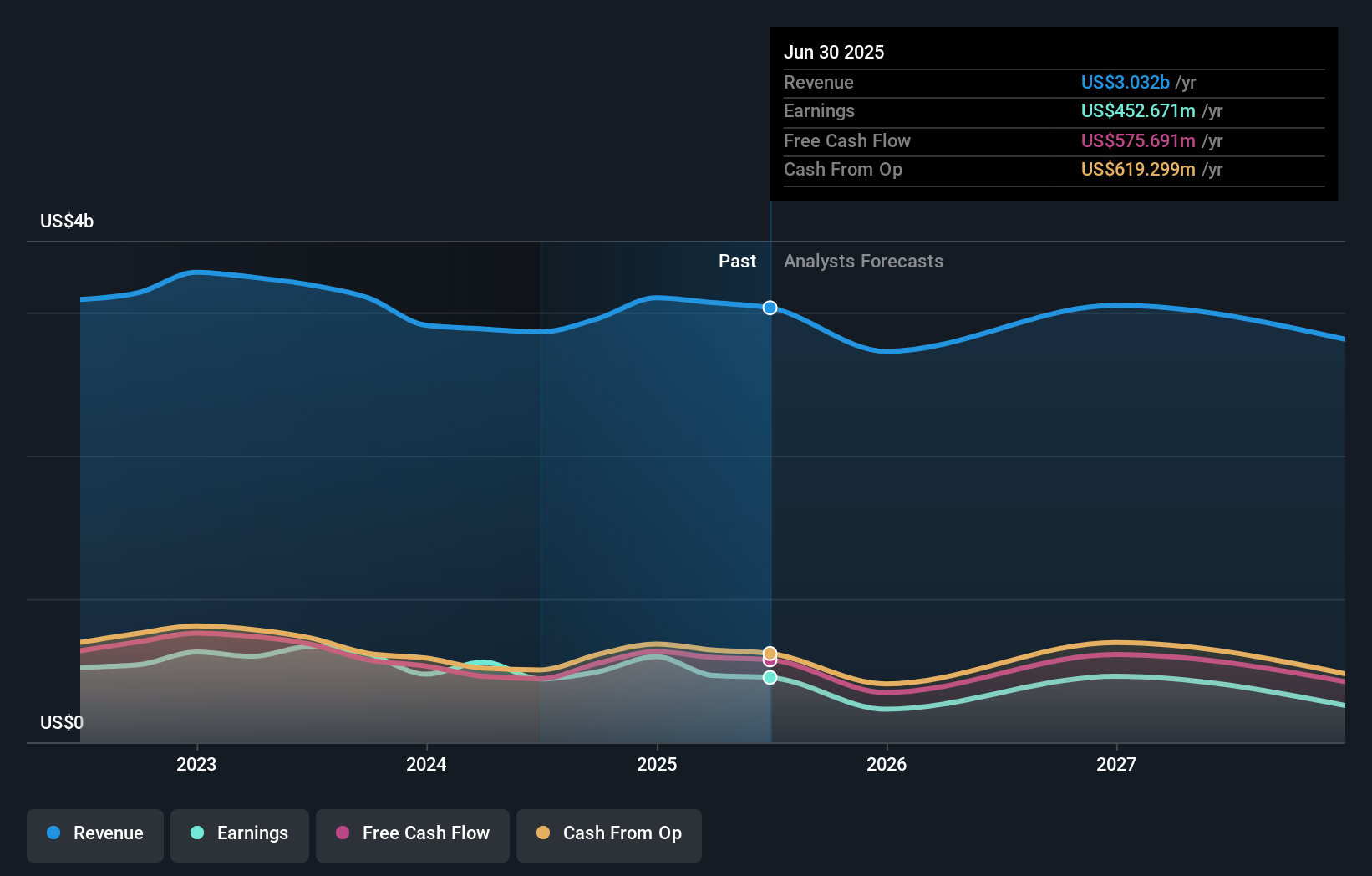Viewport: 1372px width, 876px height.
Task: Select the teal Earnings chart marker
Action: point(769,677)
